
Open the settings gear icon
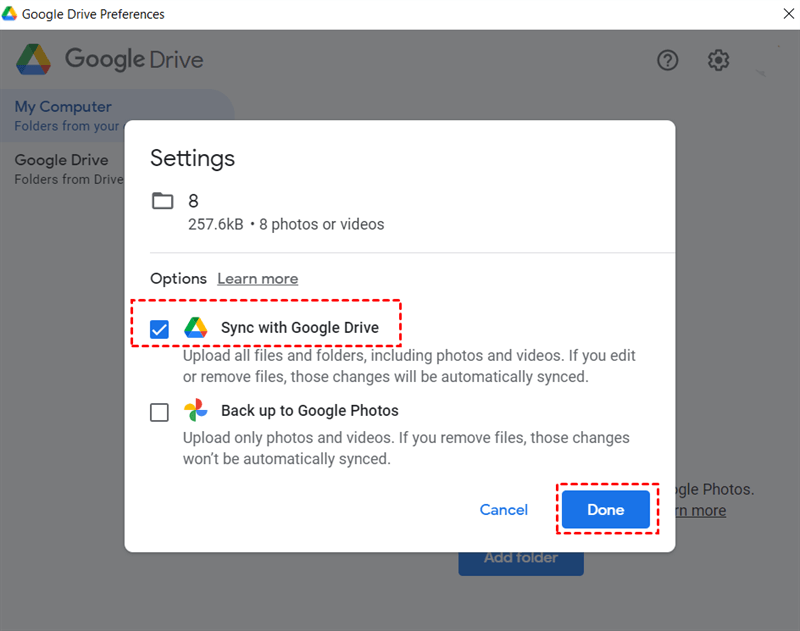pyautogui.click(x=717, y=60)
